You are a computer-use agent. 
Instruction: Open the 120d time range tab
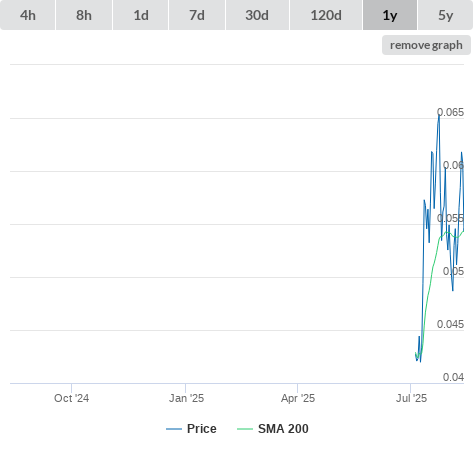pyautogui.click(x=326, y=15)
